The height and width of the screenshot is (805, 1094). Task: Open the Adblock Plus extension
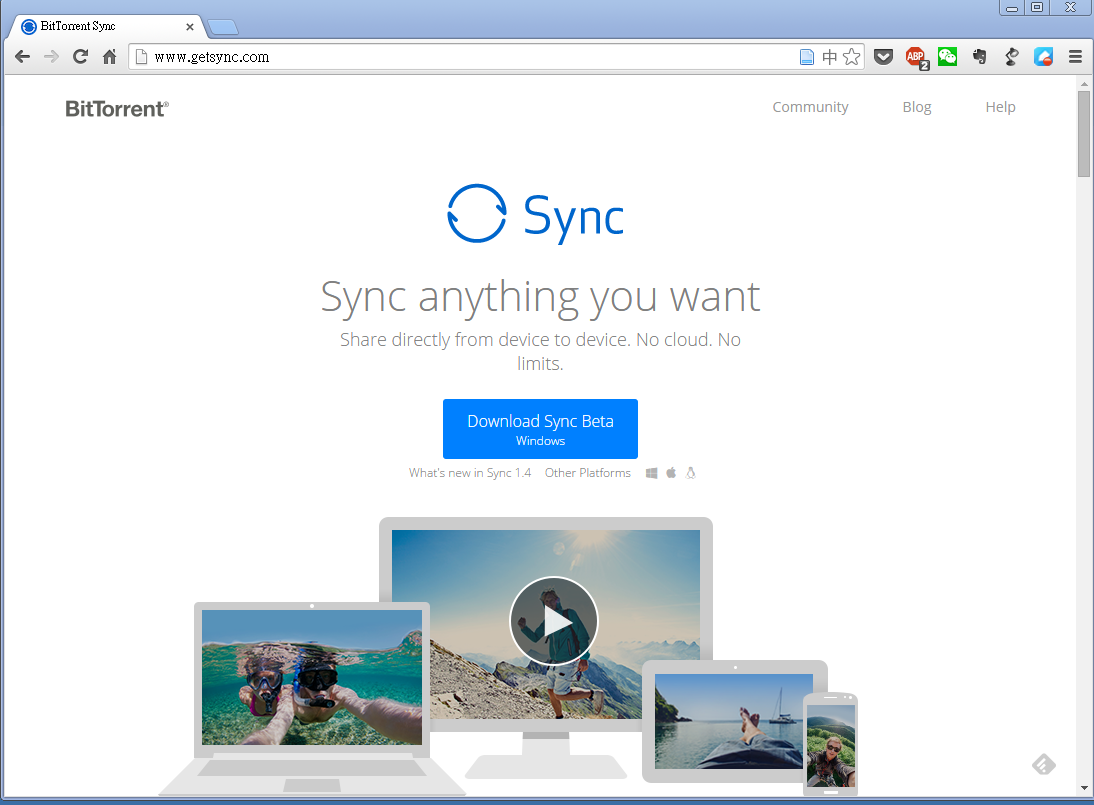[916, 57]
